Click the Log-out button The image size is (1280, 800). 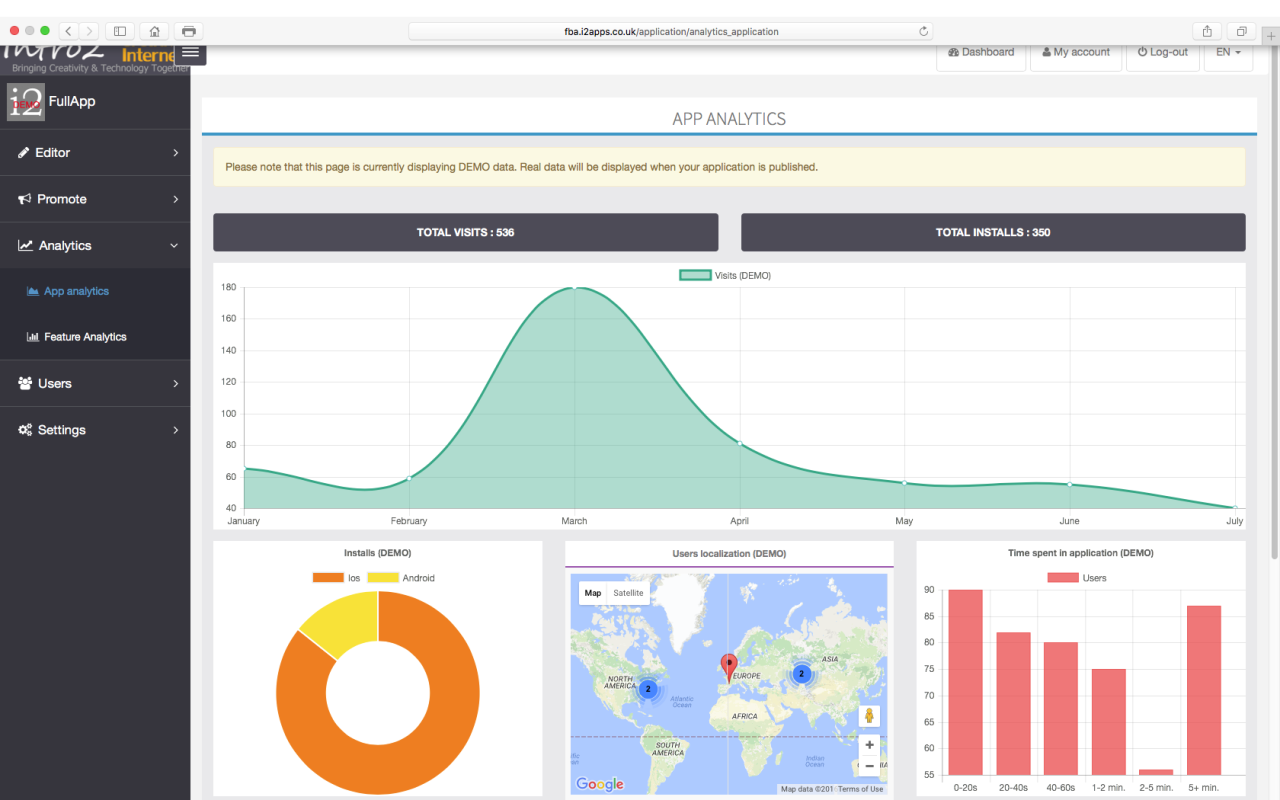1163,52
